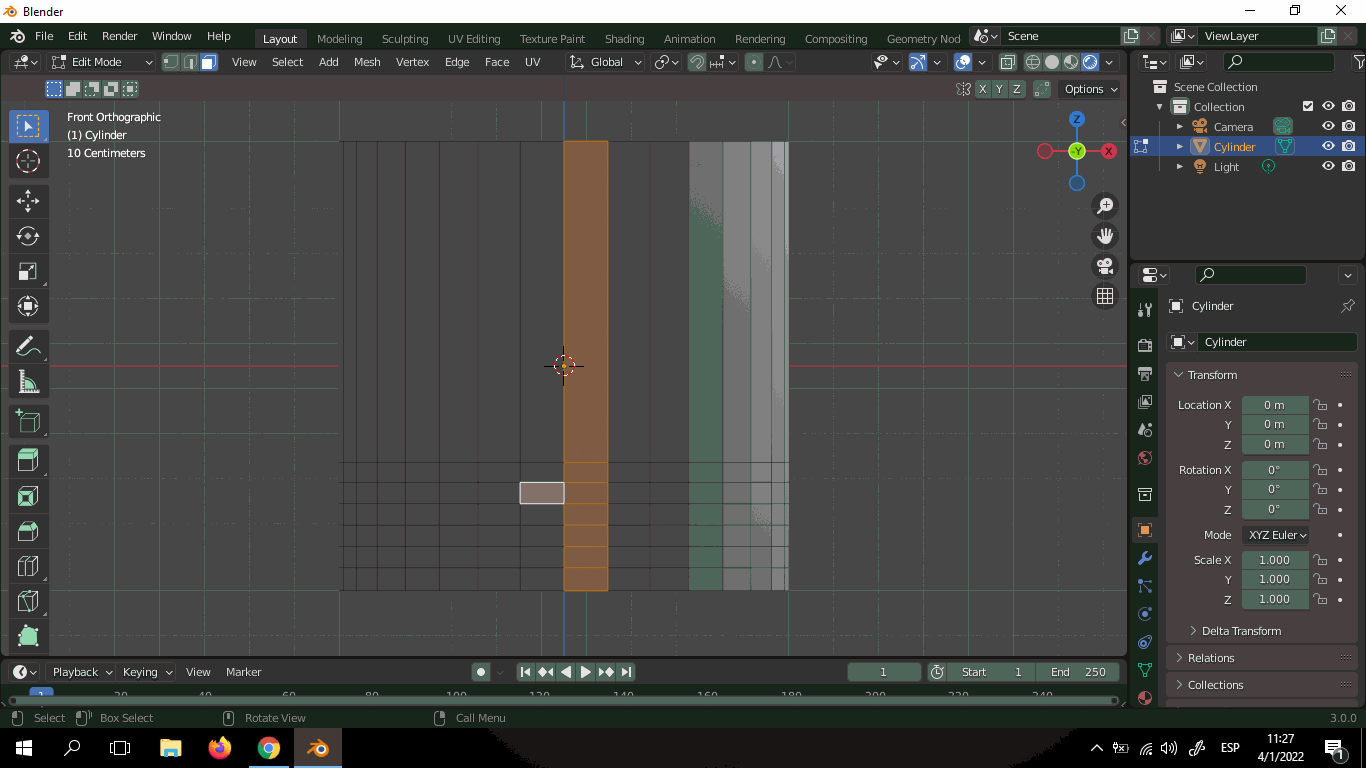Activate the Add Cube tool
Screen dimensions: 1366x768
[28, 422]
